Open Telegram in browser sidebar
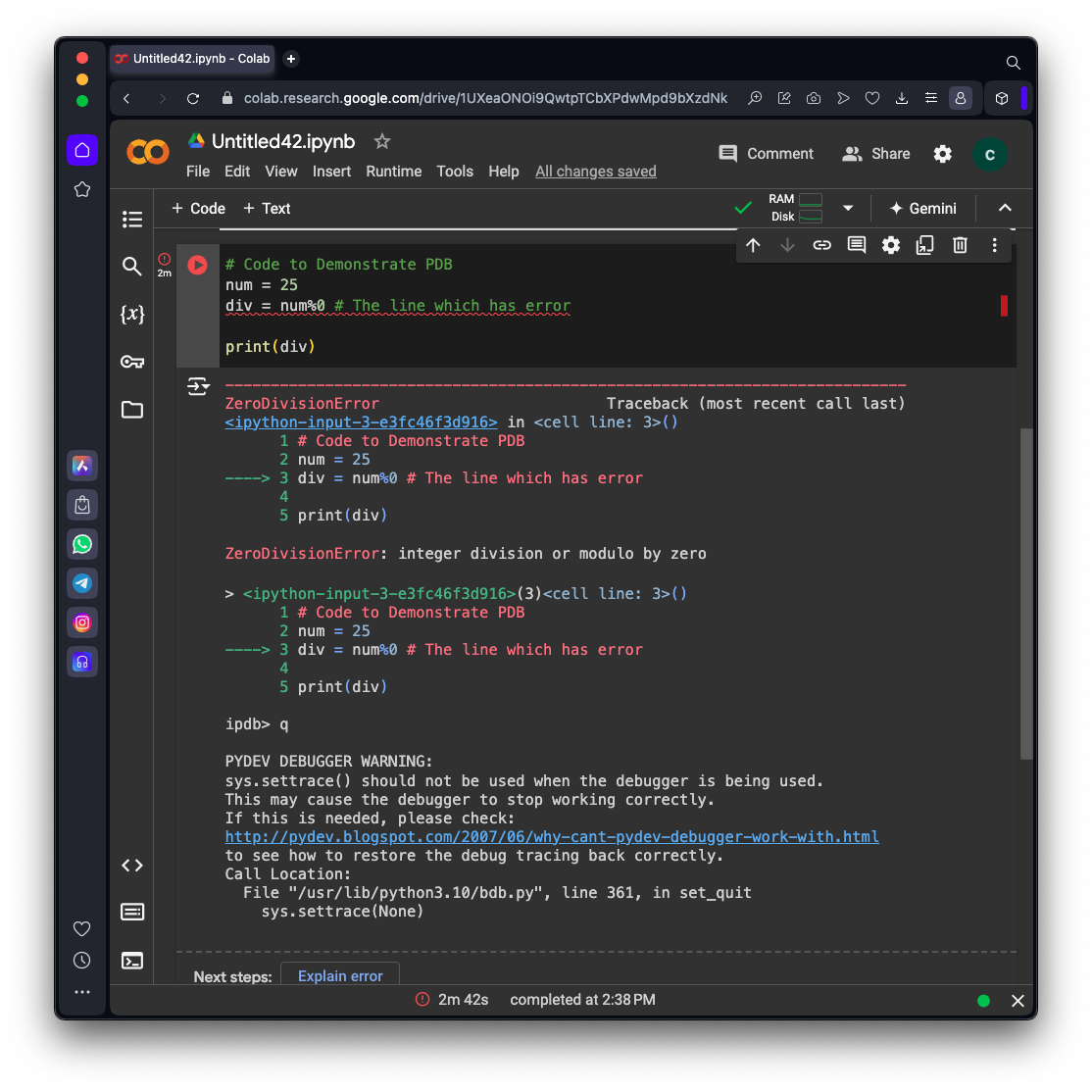Image resolution: width=1092 pixels, height=1092 pixels. pyautogui.click(x=82, y=583)
